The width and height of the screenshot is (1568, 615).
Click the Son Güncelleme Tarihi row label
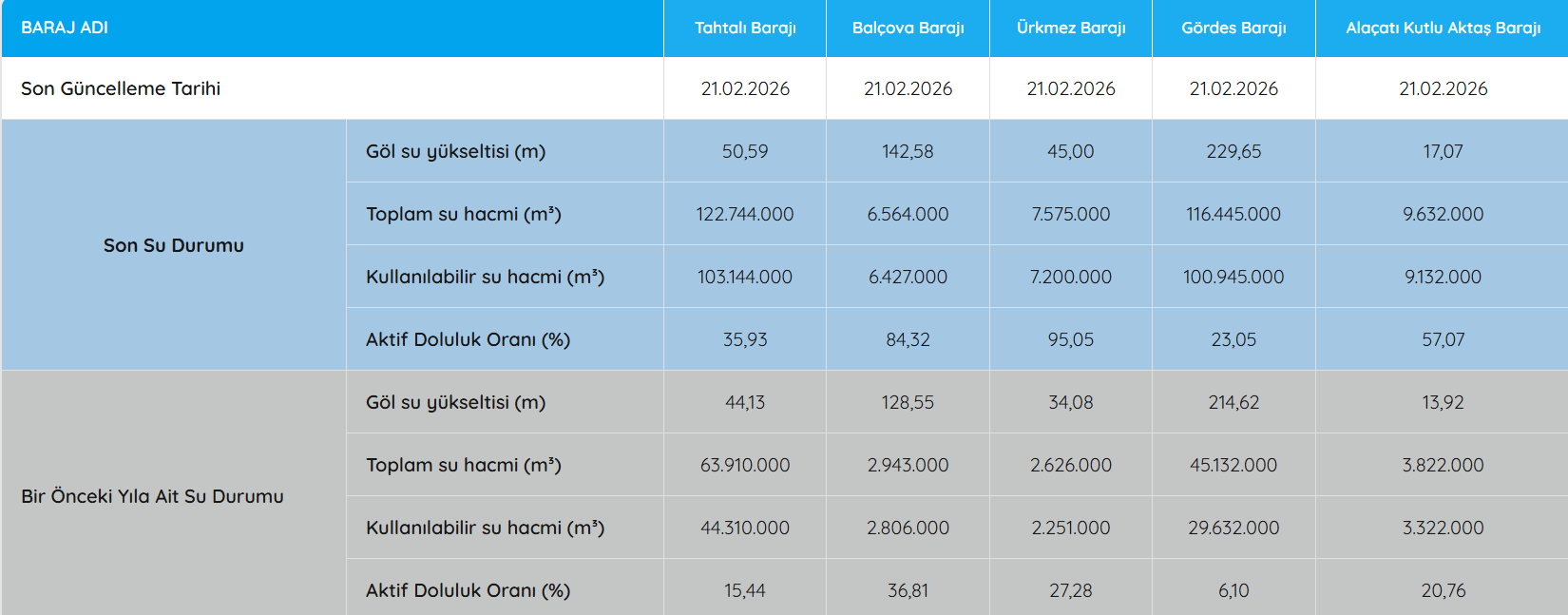(x=121, y=88)
